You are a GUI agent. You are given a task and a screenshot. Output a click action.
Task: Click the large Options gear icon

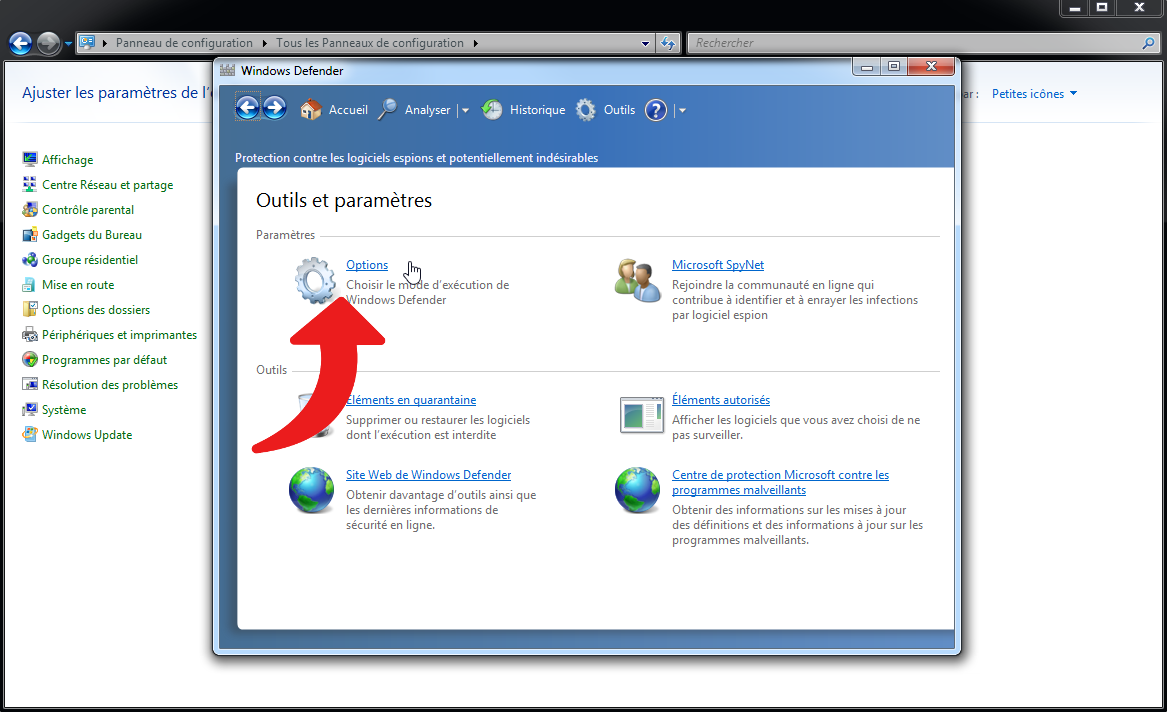coord(316,280)
